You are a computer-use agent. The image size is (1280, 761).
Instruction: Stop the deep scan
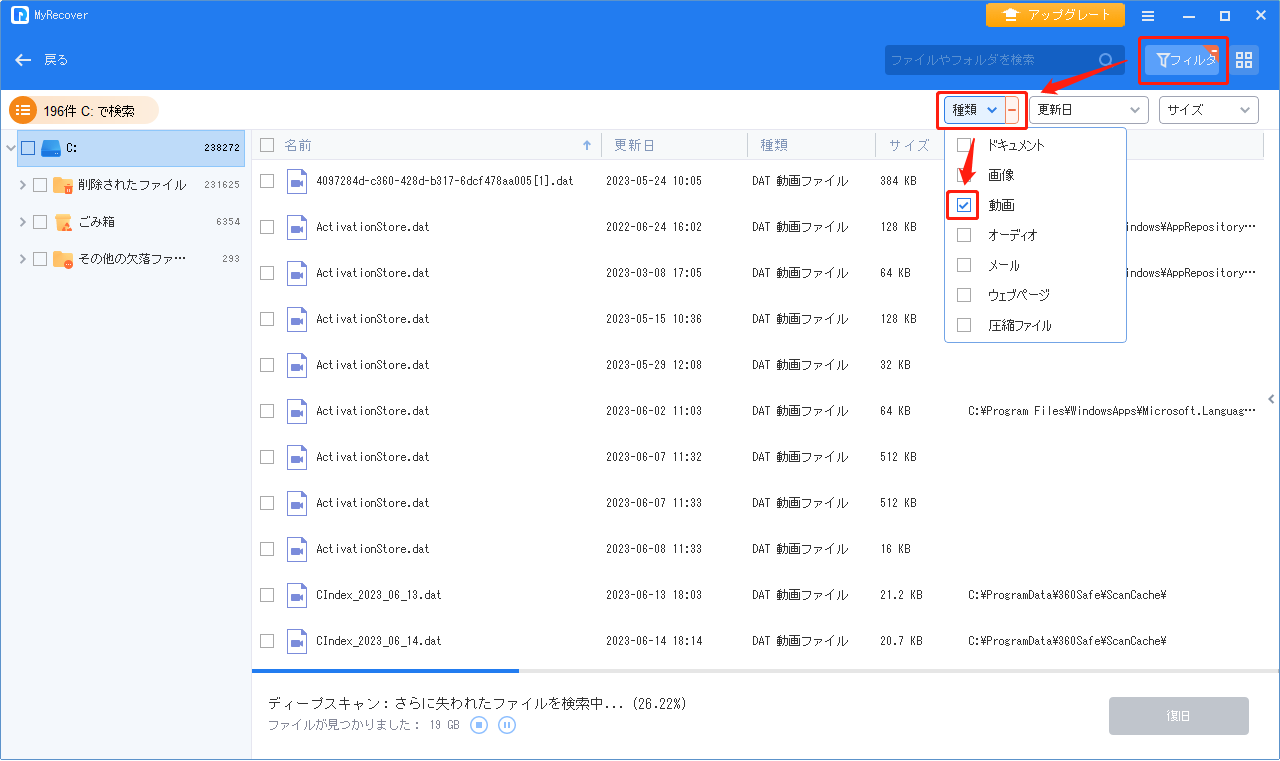478,724
